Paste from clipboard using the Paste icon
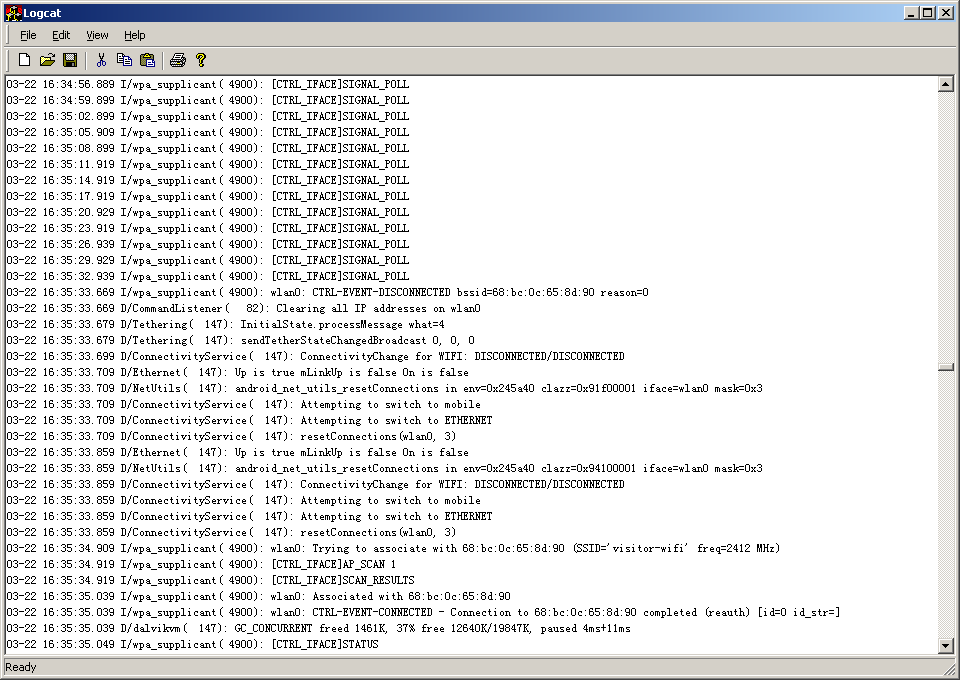The width and height of the screenshot is (960, 680). click(x=148, y=59)
